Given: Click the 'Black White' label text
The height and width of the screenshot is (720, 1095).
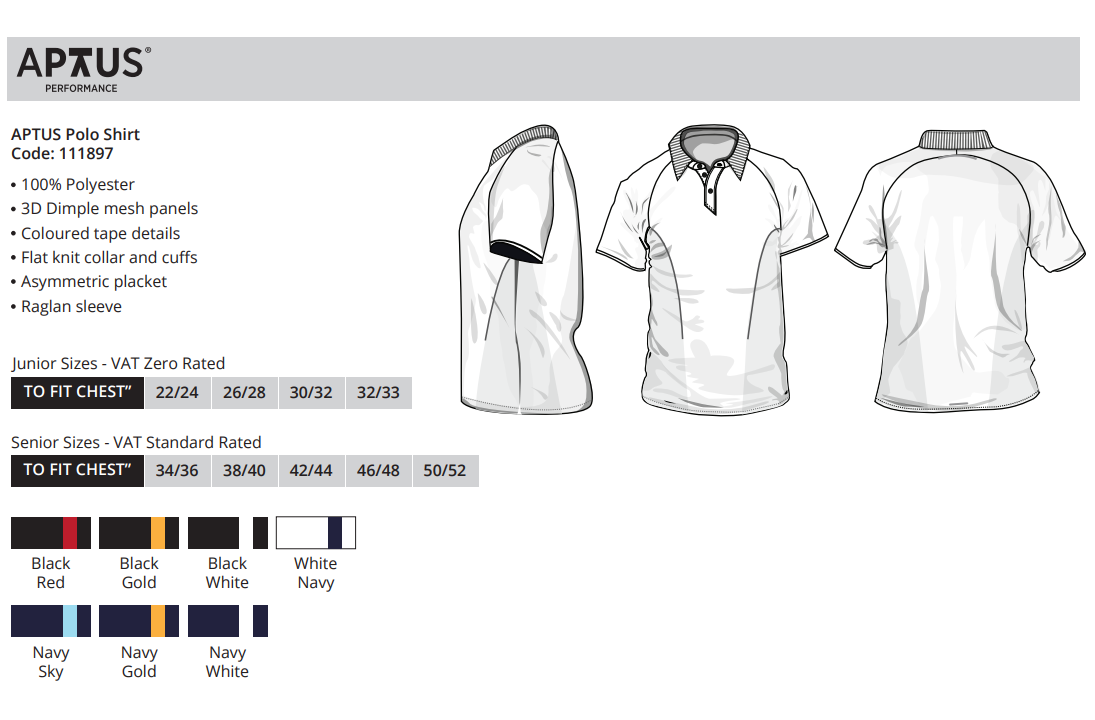Looking at the screenshot, I should tap(228, 573).
